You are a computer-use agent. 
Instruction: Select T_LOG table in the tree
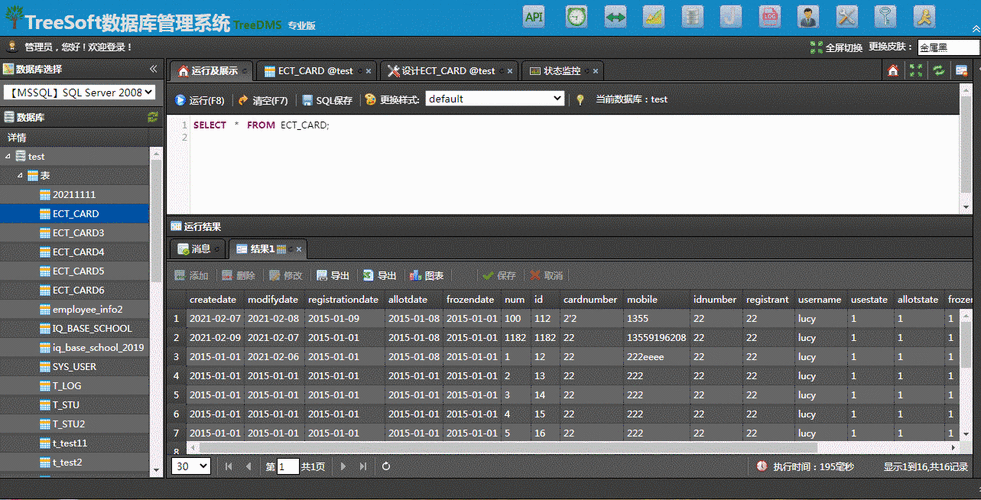(66, 386)
